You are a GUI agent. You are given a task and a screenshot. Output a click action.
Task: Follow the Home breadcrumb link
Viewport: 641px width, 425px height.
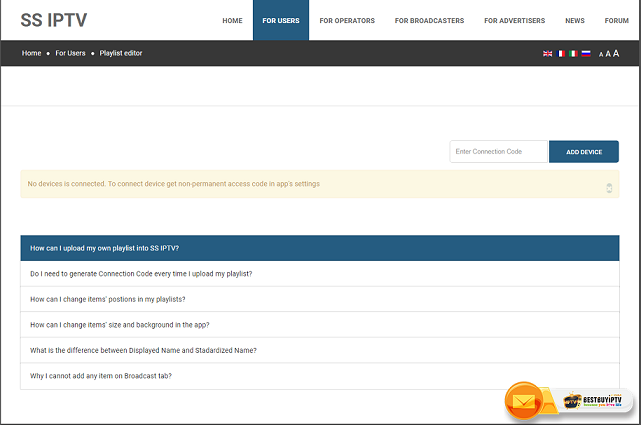coord(32,53)
